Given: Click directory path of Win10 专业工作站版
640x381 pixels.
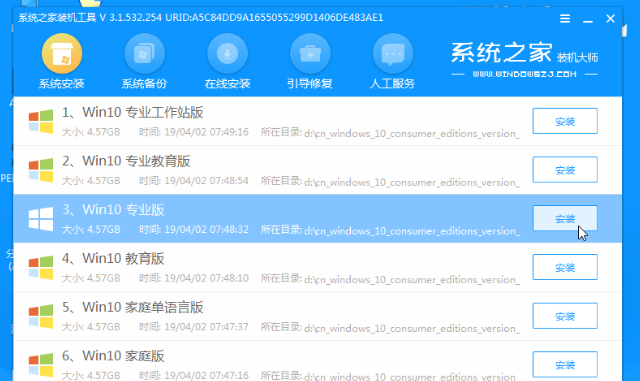Looking at the screenshot, I should [412, 134].
